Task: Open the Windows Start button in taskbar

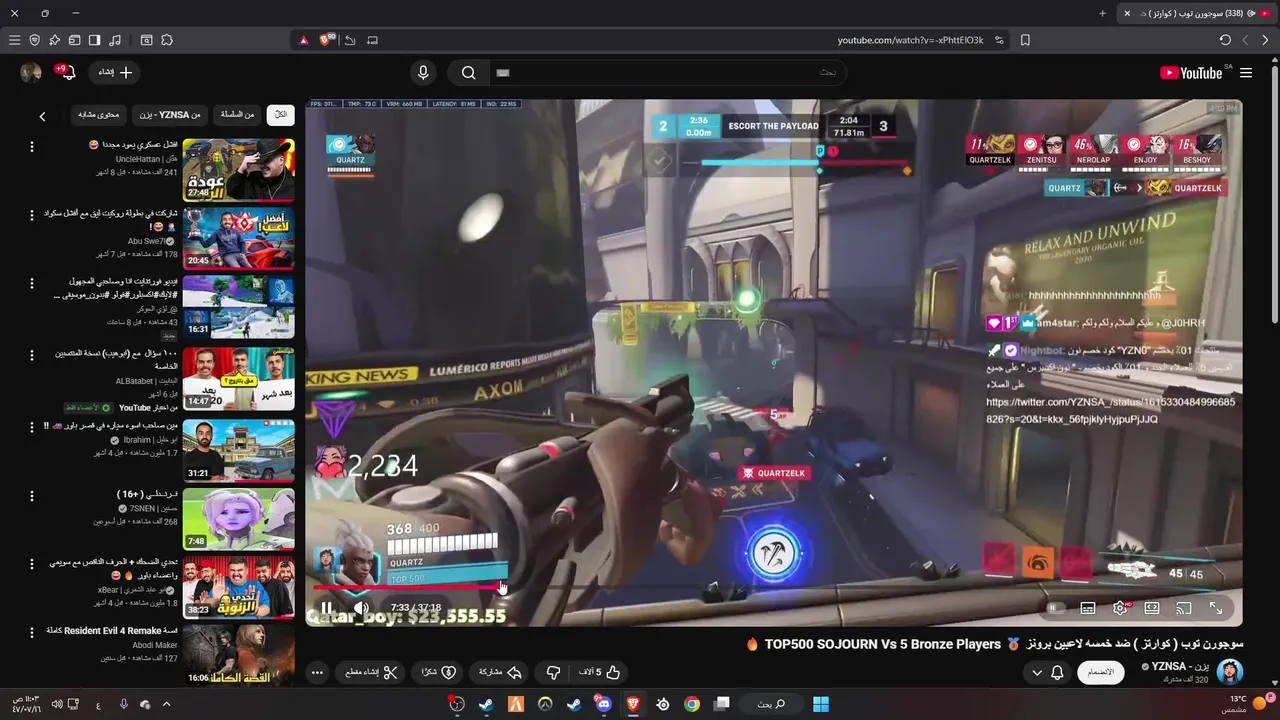Action: tap(820, 704)
